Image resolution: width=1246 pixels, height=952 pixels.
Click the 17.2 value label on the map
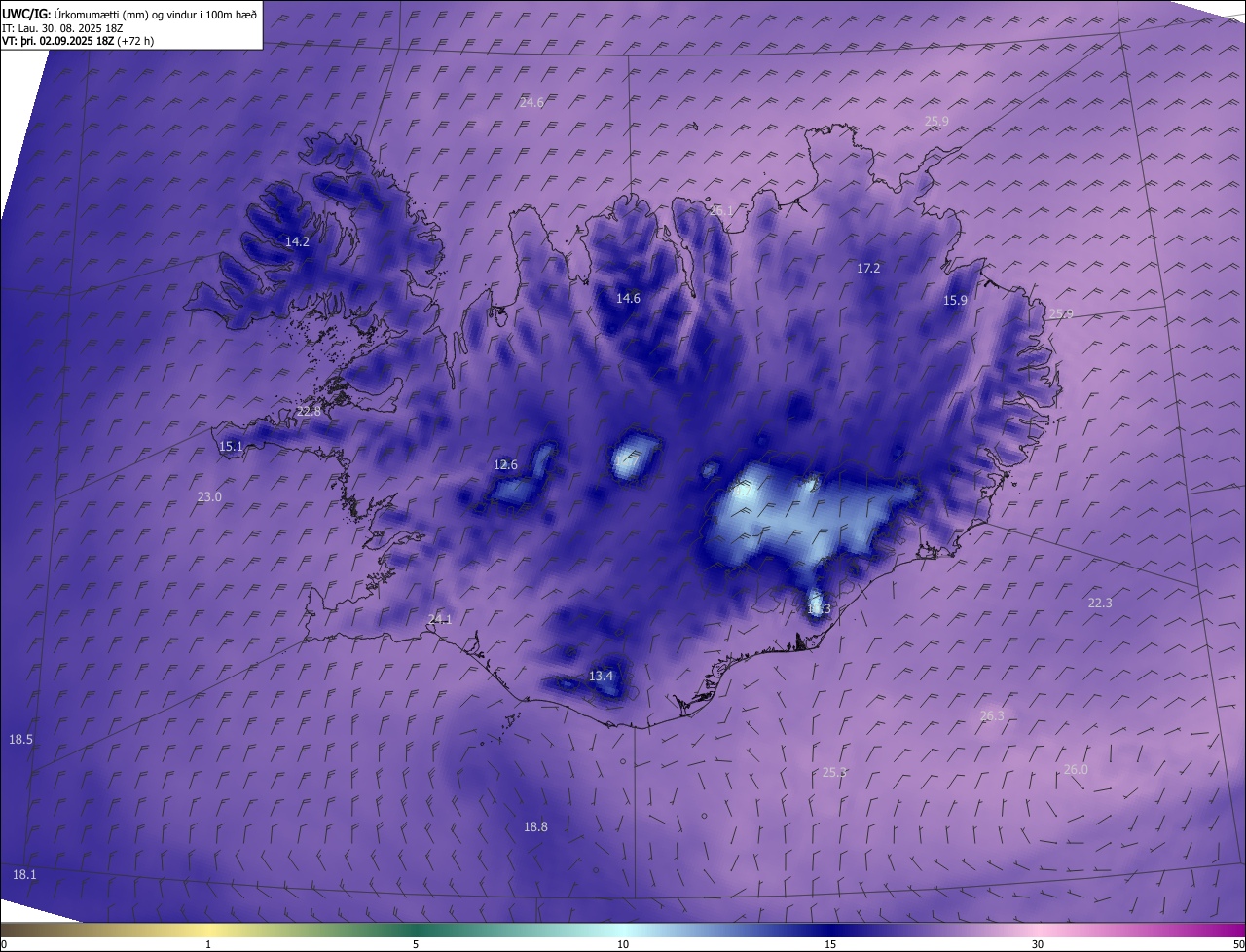(x=868, y=268)
